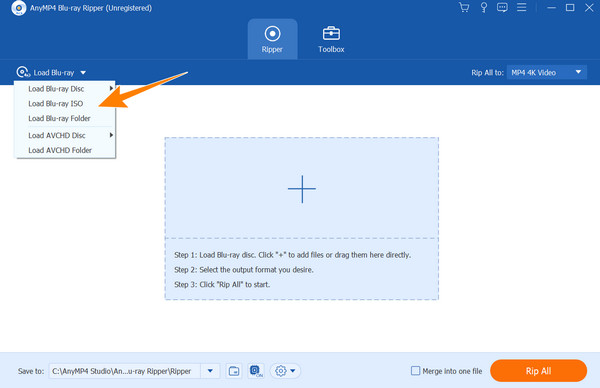This screenshot has width=600, height=388.
Task: Expand the settings gear dropdown arrow
Action: [293, 371]
